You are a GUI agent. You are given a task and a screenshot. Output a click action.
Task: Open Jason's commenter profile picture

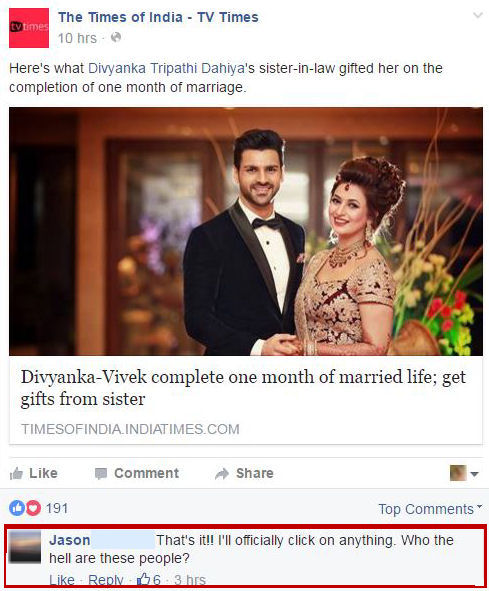[25, 547]
